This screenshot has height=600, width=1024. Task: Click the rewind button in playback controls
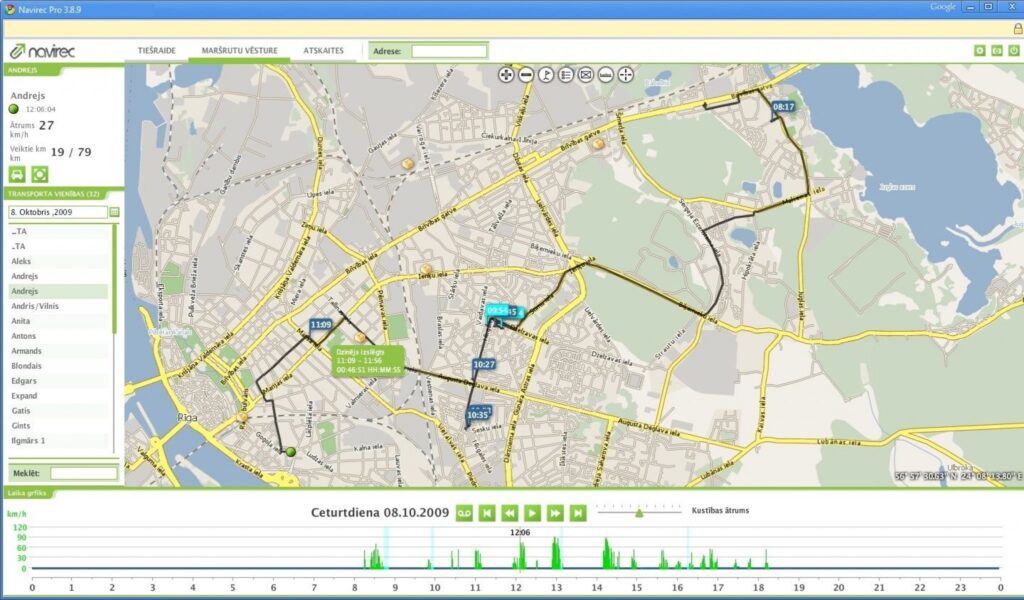(509, 513)
